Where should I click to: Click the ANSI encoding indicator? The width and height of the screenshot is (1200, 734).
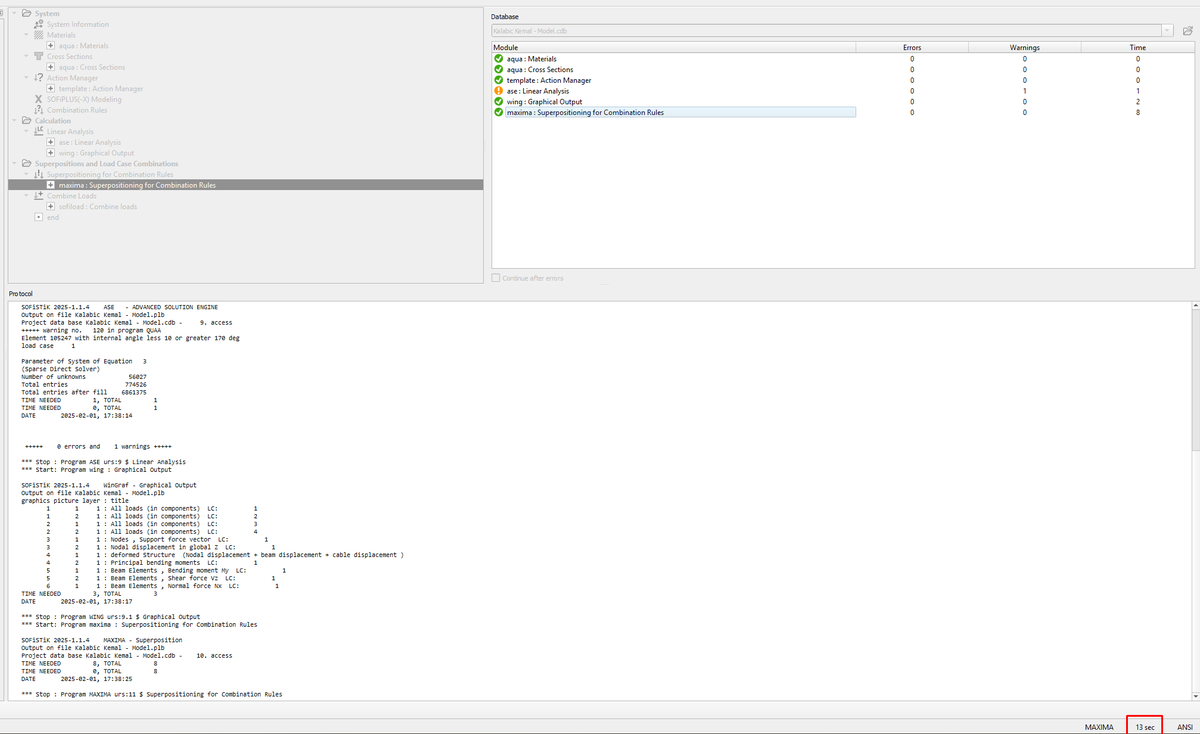tap(1185, 727)
